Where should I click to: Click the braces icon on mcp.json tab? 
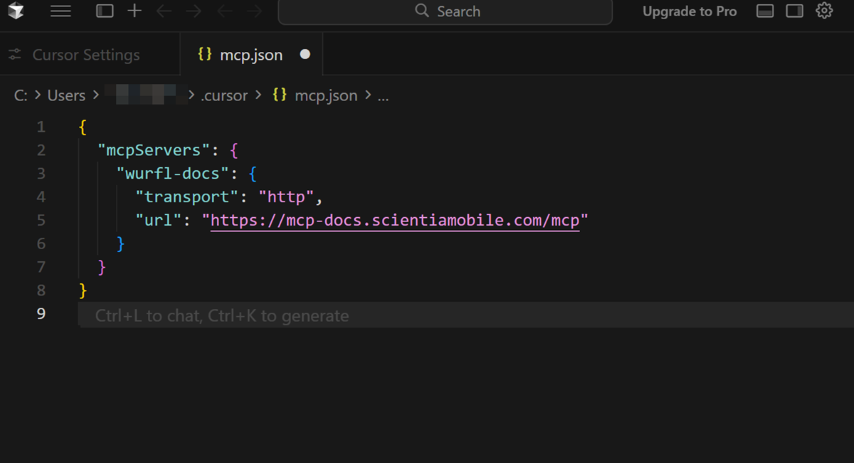point(205,54)
